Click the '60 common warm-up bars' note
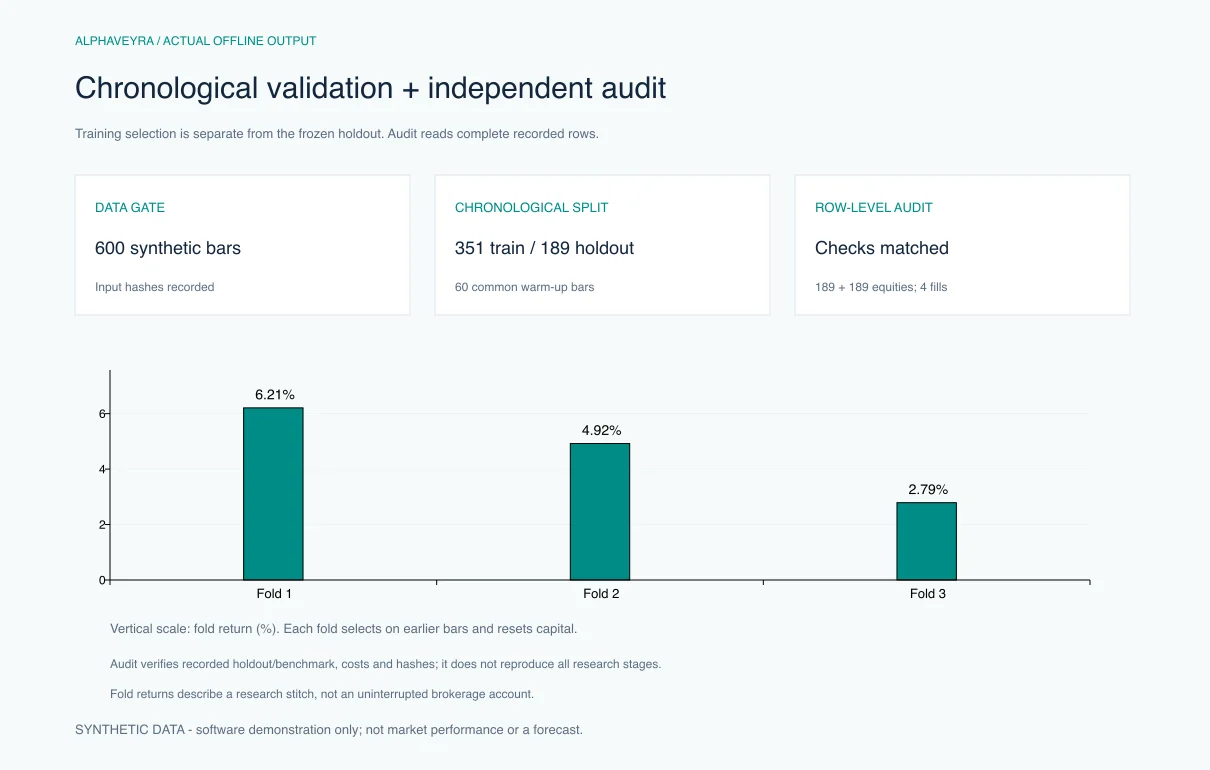The image size is (1210, 770). tap(524, 287)
